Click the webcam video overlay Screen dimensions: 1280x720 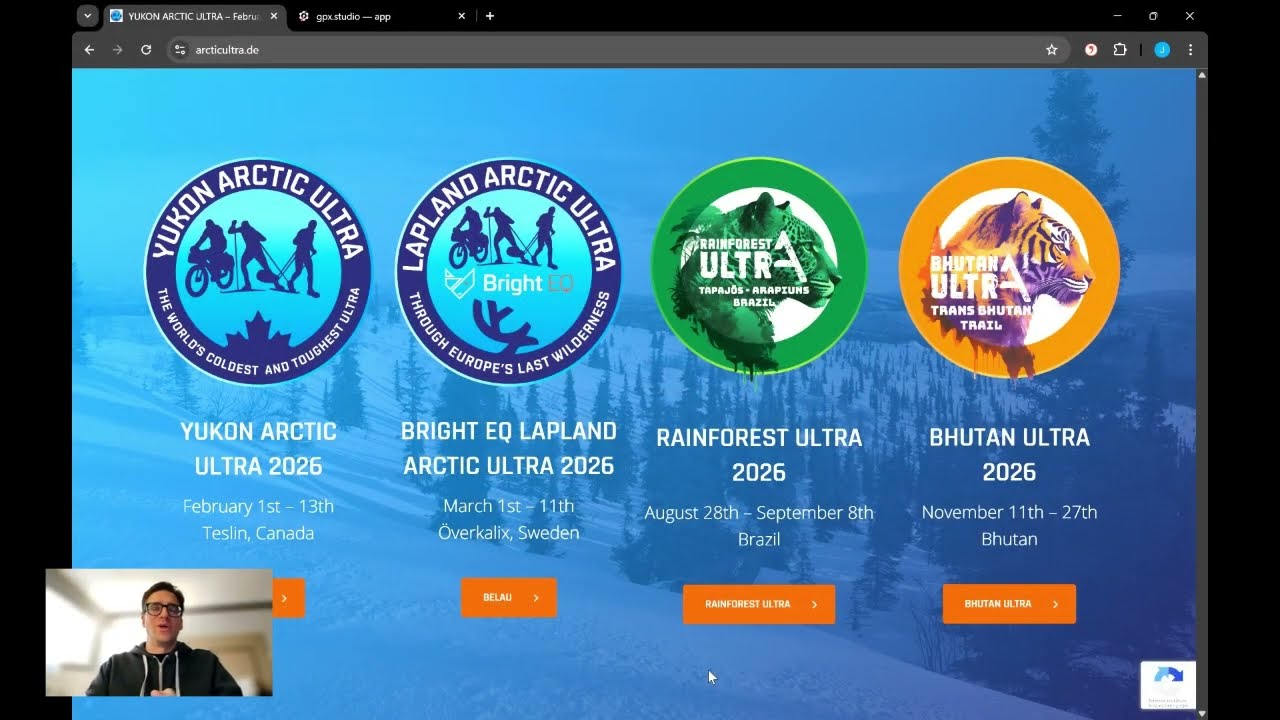[x=159, y=632]
